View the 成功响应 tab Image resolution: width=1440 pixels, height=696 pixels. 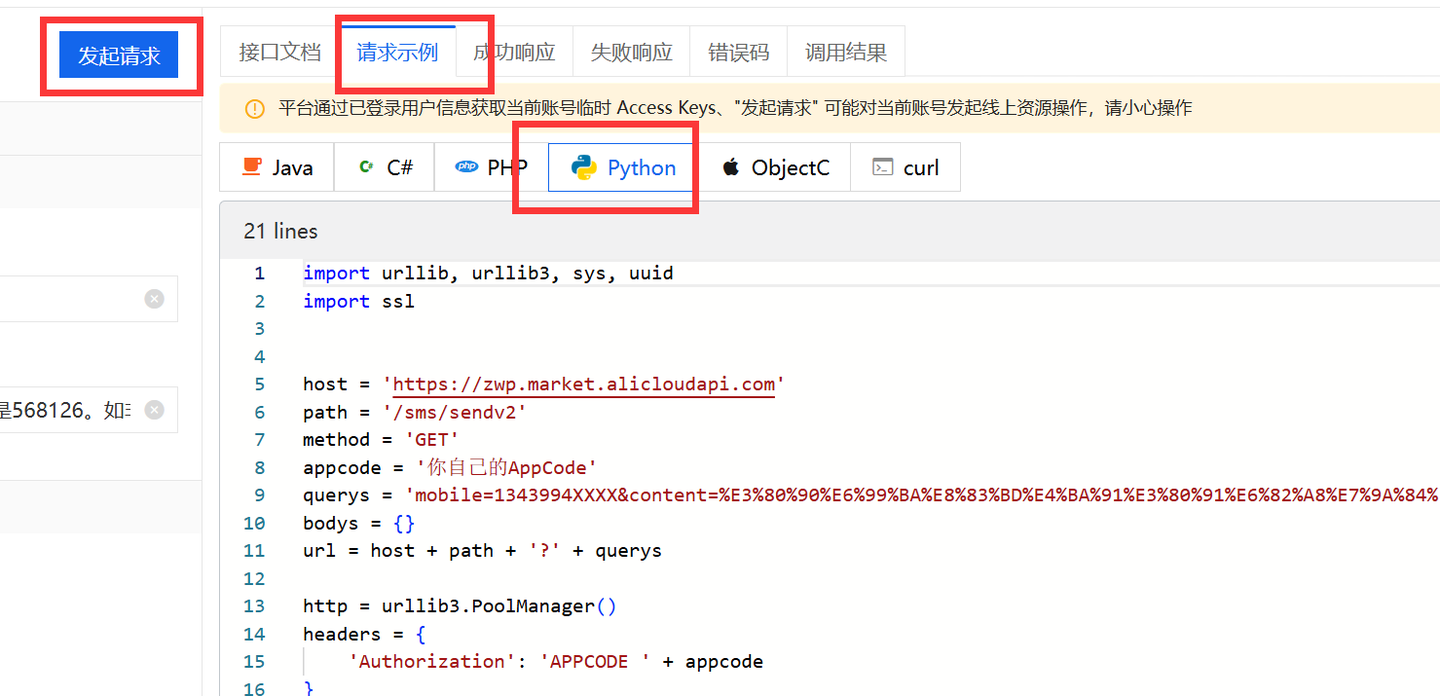(x=514, y=51)
